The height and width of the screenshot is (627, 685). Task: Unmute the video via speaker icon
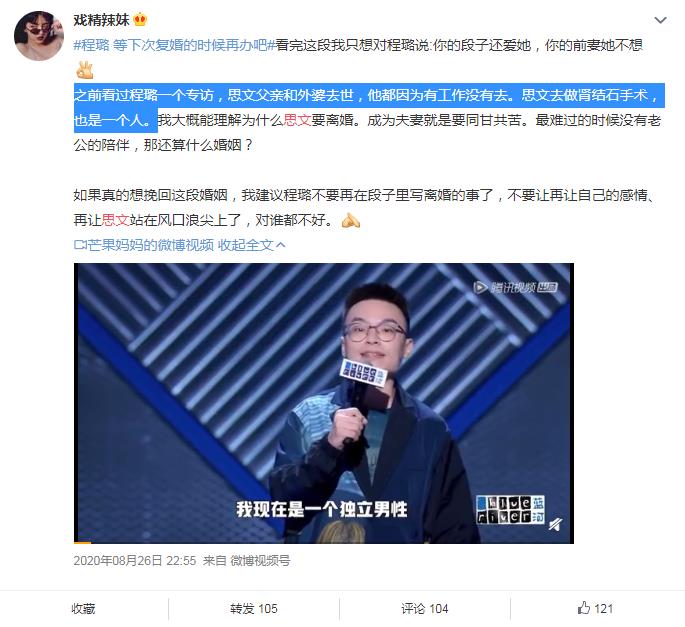click(x=555, y=523)
